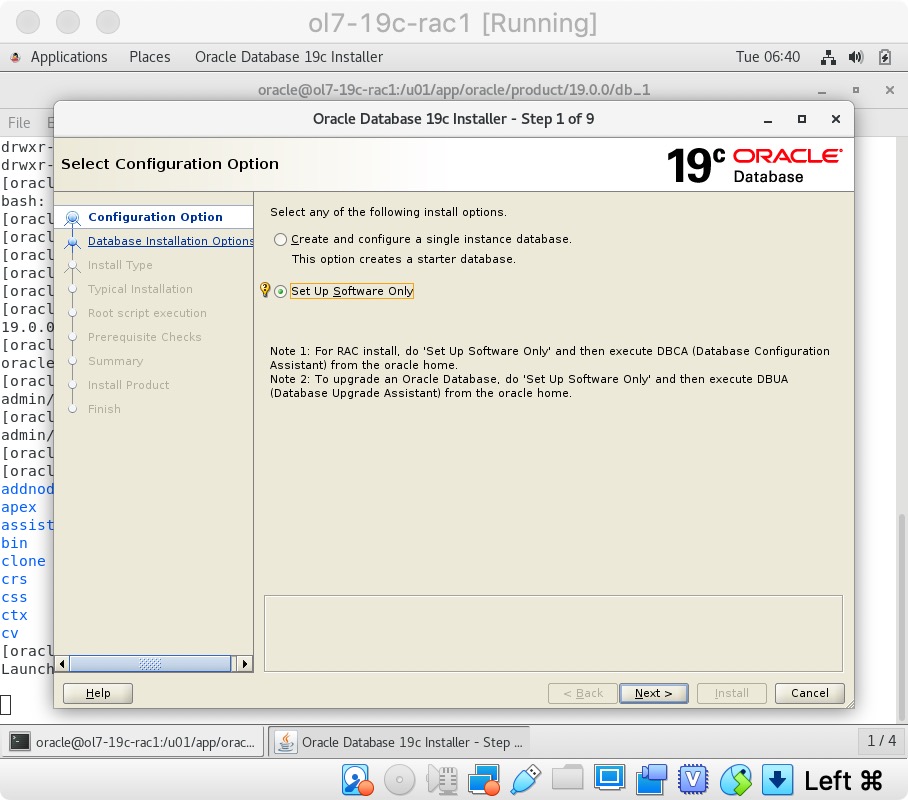Minimize the background terminal window

[822, 91]
